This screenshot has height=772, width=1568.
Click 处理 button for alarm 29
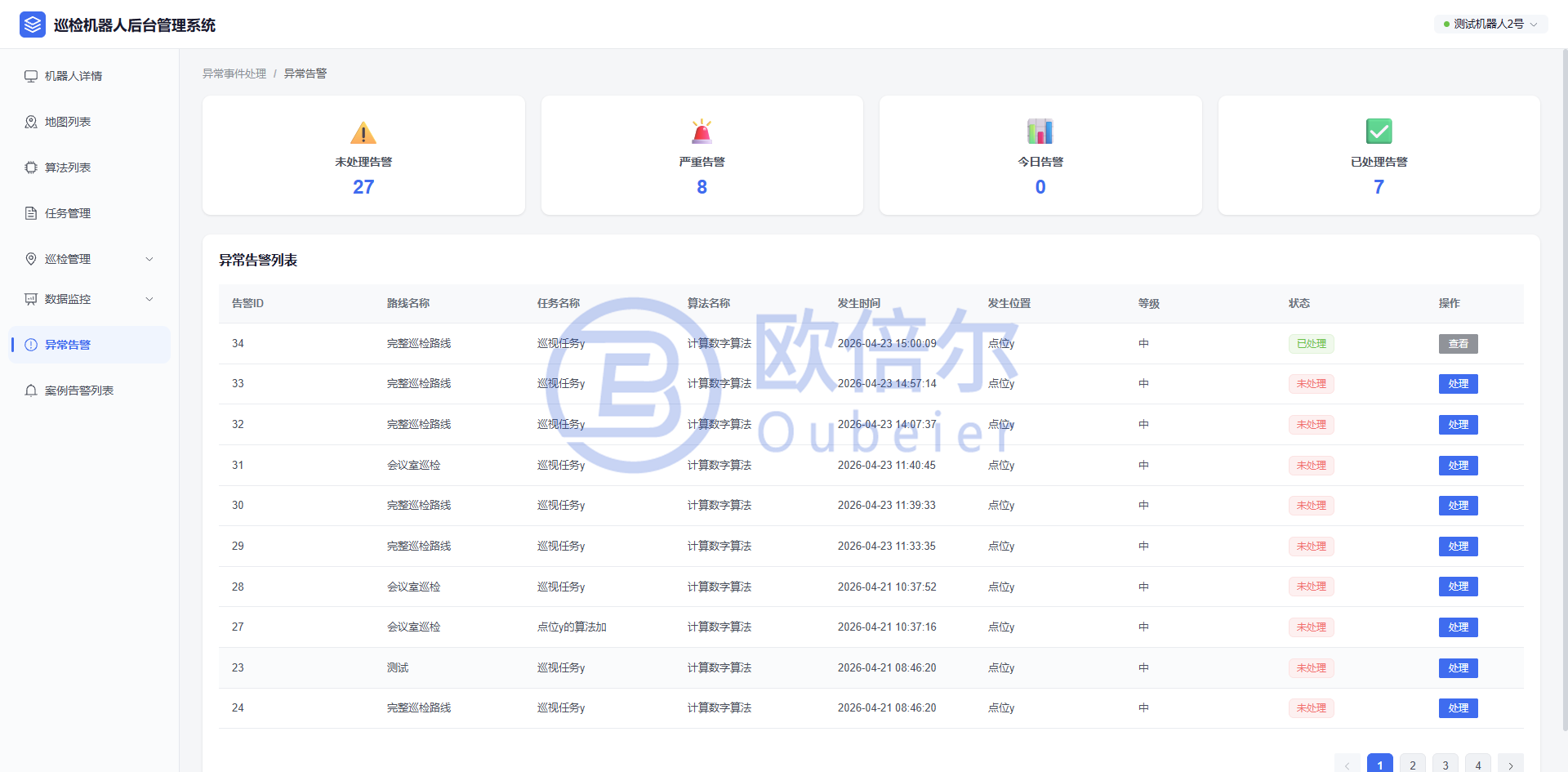pyautogui.click(x=1458, y=547)
